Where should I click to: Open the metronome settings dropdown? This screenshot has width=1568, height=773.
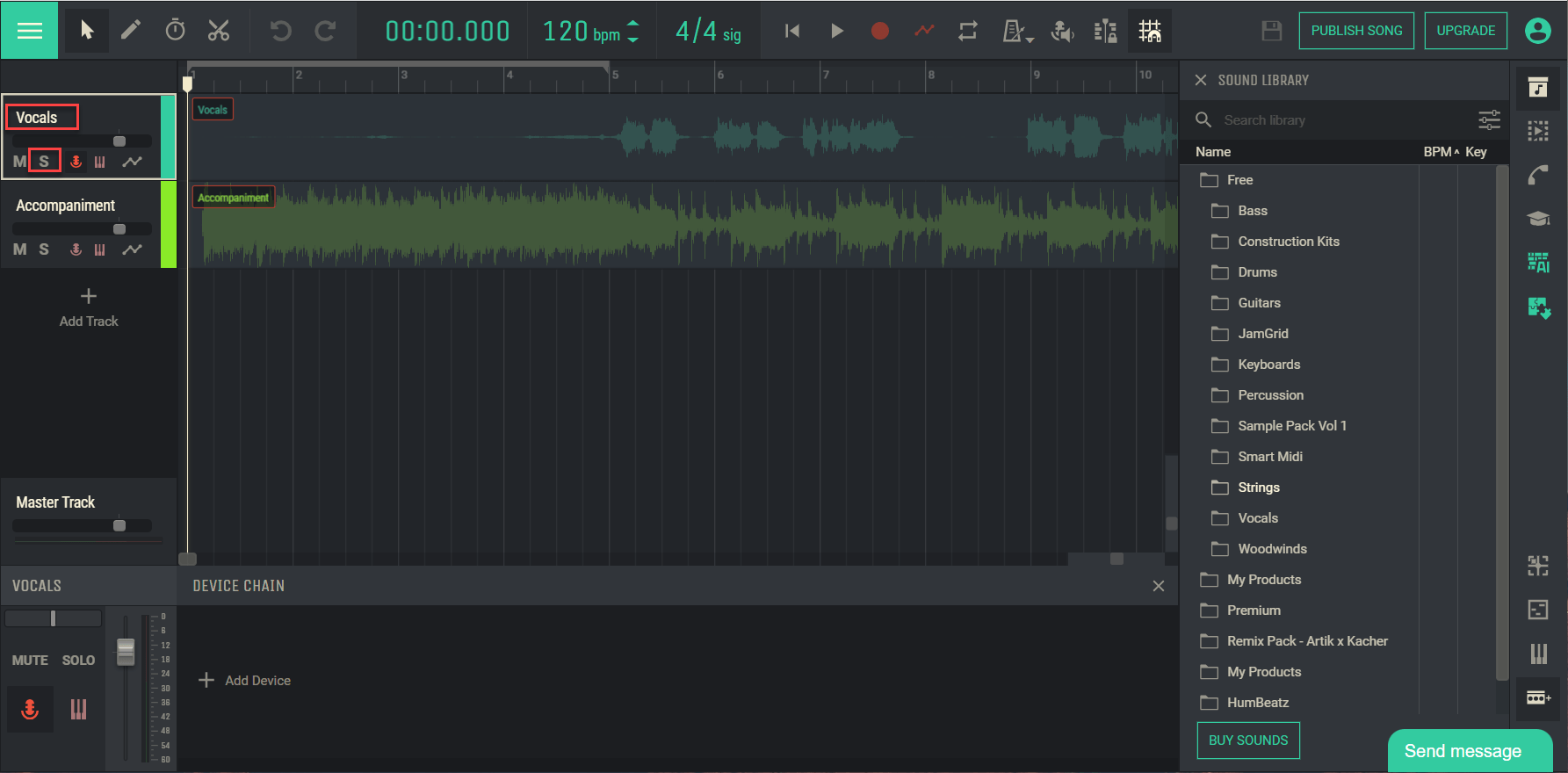tap(1017, 32)
